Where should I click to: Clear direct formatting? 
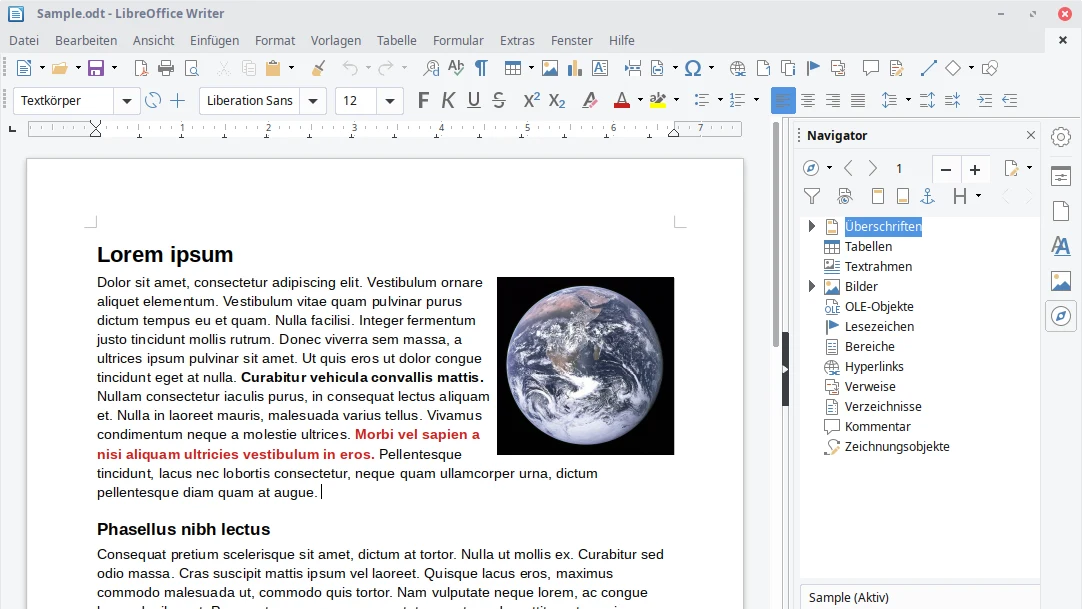point(589,101)
